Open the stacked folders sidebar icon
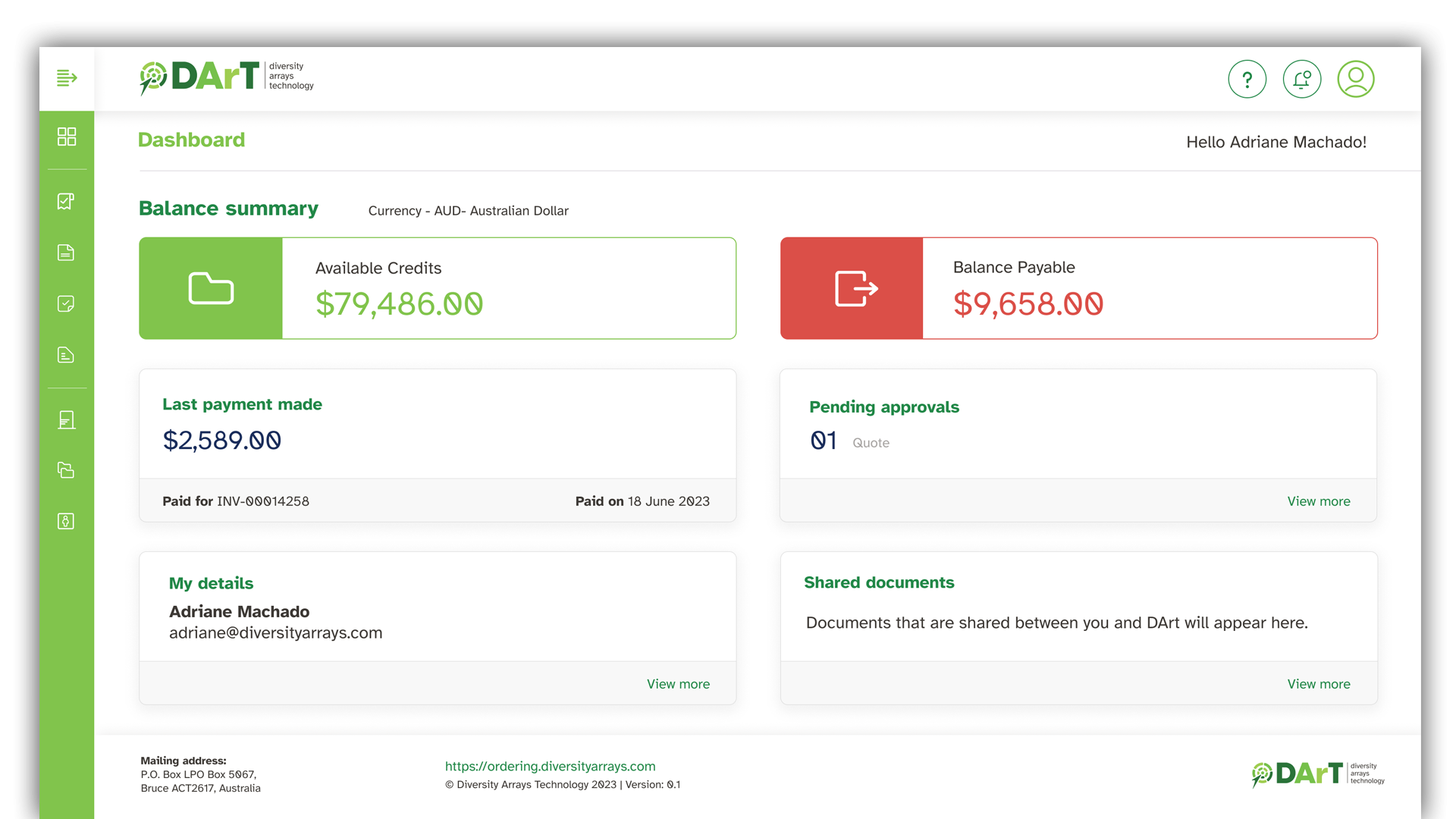Screen dimensions: 1456x819 [x=66, y=470]
